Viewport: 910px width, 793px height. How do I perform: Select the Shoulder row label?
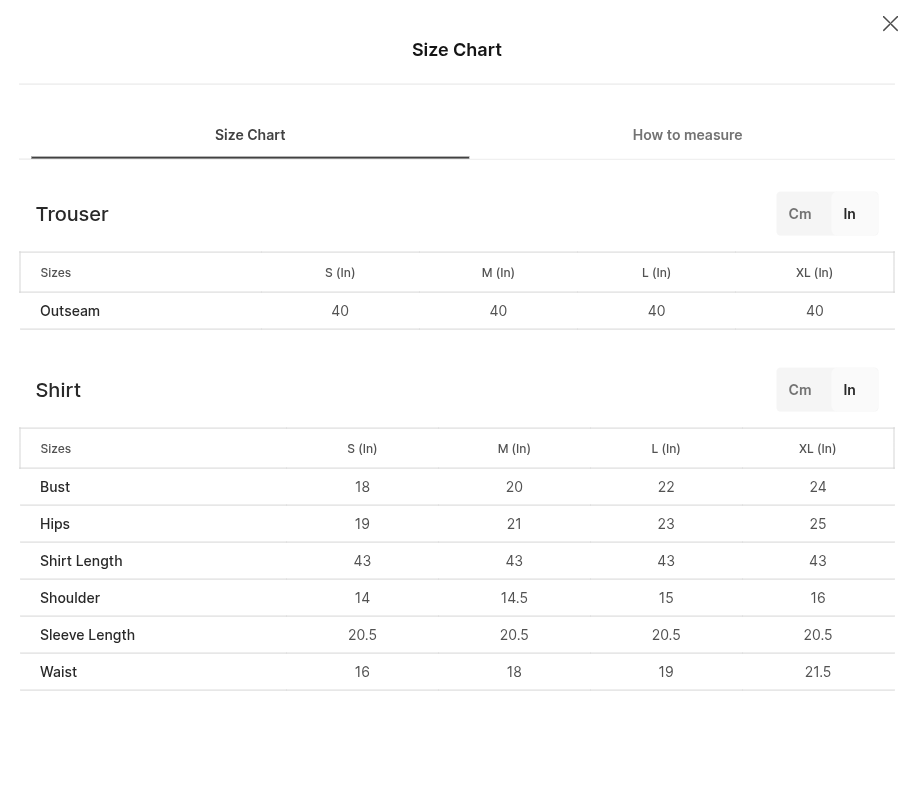(x=70, y=598)
